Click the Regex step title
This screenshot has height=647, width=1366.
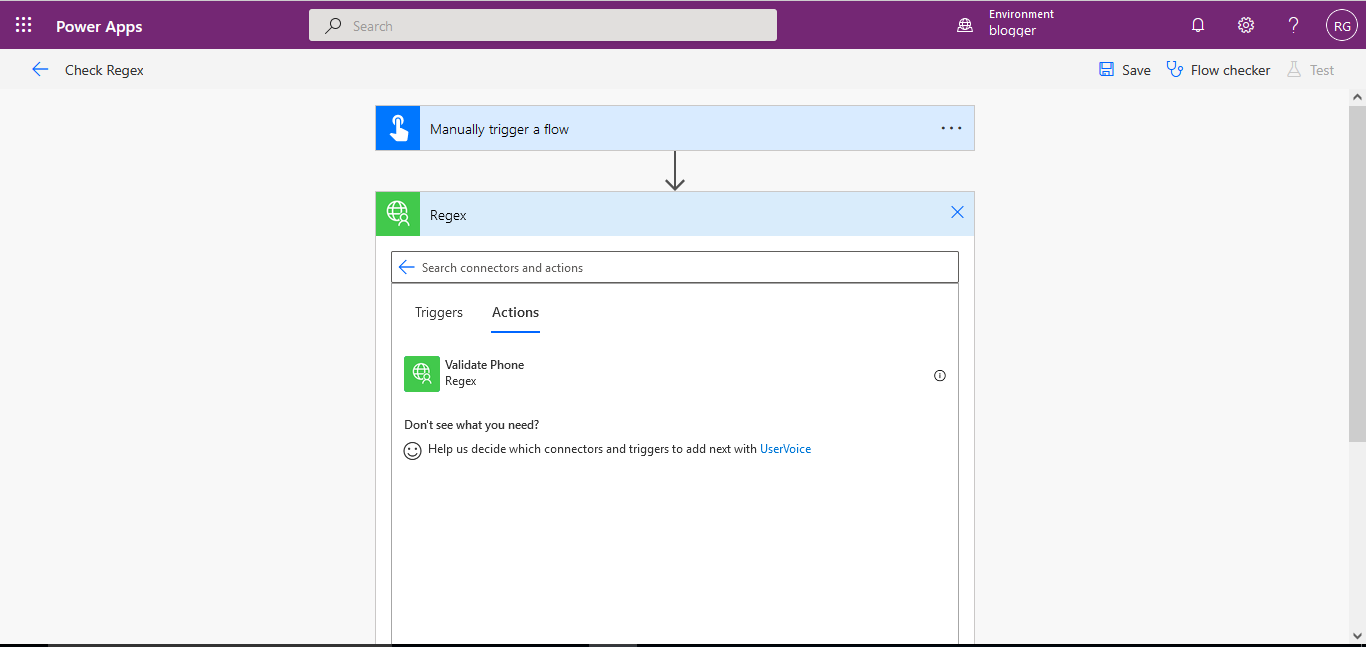coord(448,215)
